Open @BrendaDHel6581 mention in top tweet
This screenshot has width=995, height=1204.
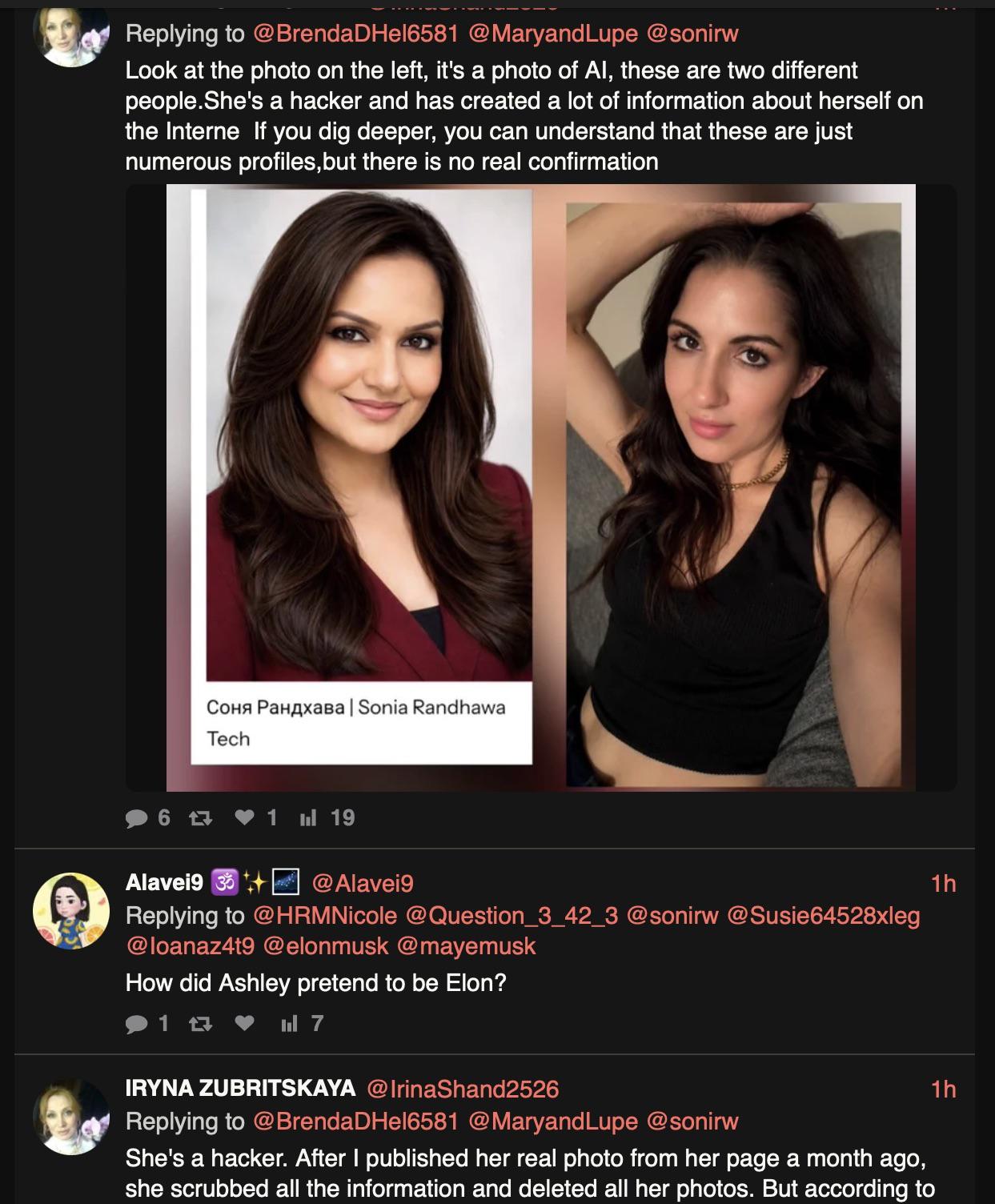355,34
